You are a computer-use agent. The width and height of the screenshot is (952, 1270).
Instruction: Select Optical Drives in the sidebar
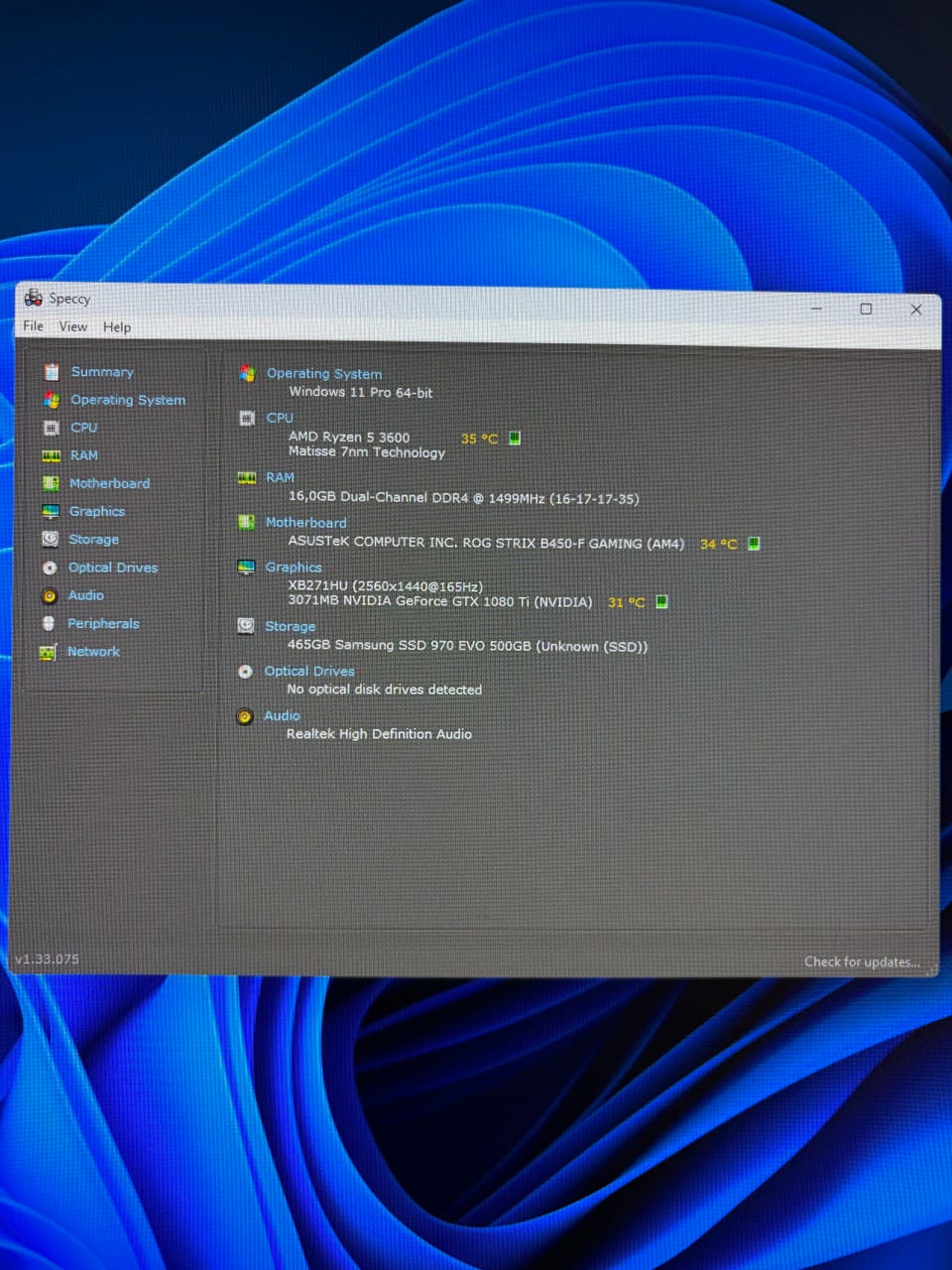pyautogui.click(x=113, y=568)
